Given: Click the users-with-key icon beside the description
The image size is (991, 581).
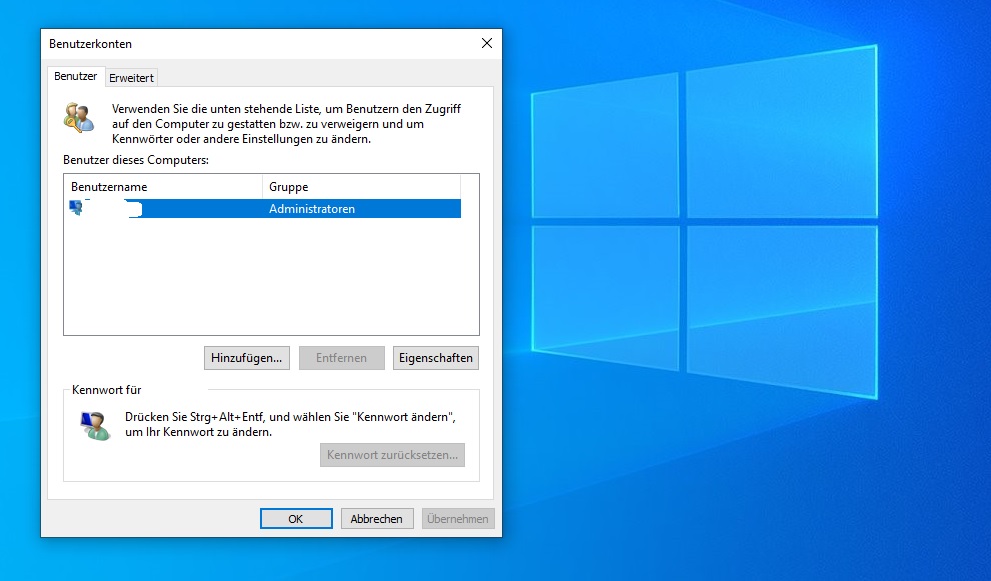Looking at the screenshot, I should click(79, 118).
